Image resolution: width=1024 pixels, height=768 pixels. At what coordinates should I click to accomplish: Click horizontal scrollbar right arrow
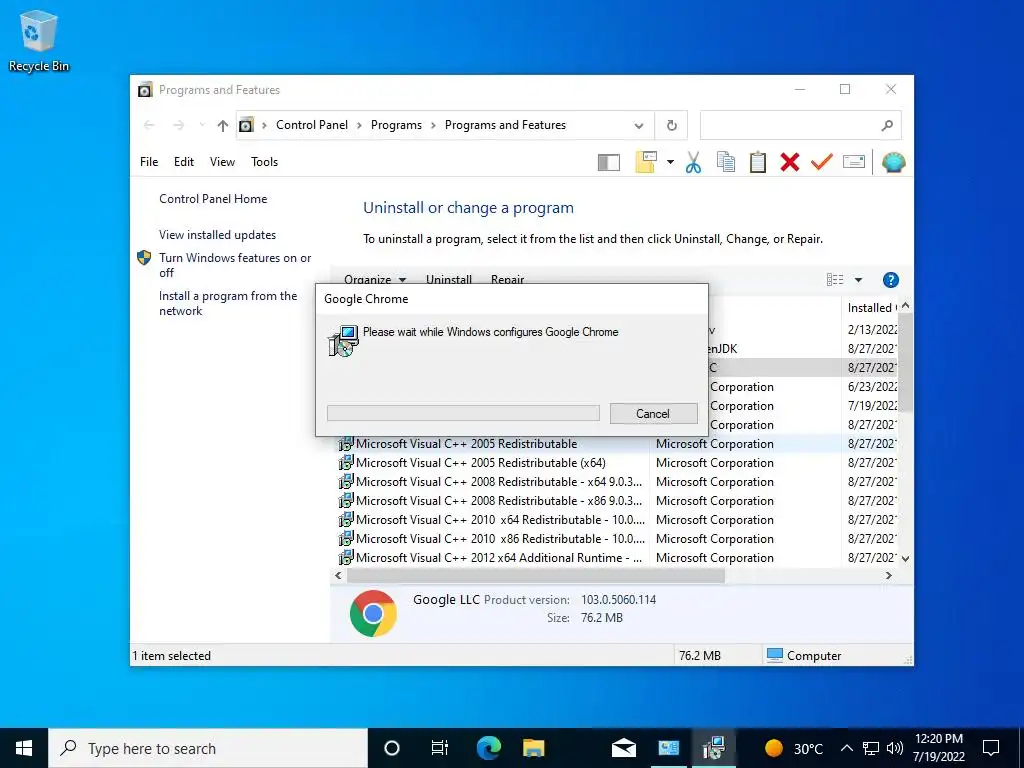(888, 575)
